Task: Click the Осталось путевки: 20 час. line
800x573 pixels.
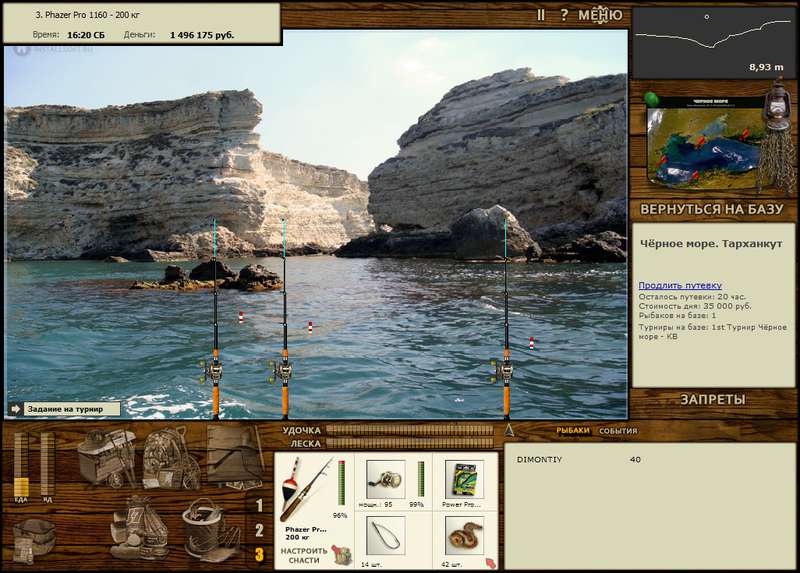Action: click(692, 297)
